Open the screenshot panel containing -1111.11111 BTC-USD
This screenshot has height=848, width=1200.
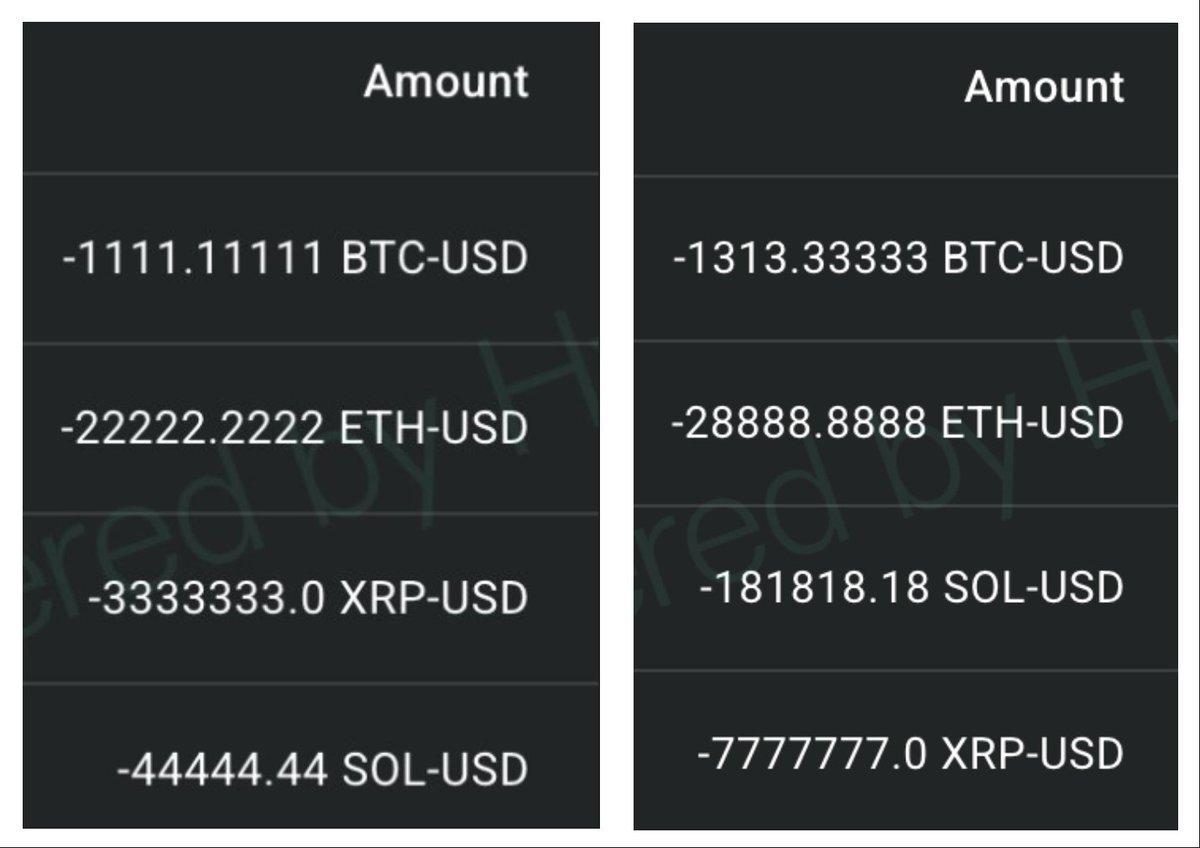pos(311,425)
